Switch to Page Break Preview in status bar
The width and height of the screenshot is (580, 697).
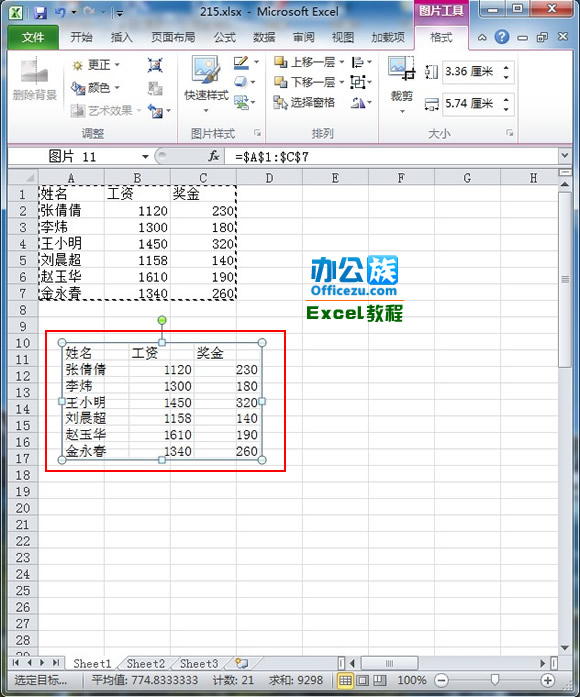379,680
